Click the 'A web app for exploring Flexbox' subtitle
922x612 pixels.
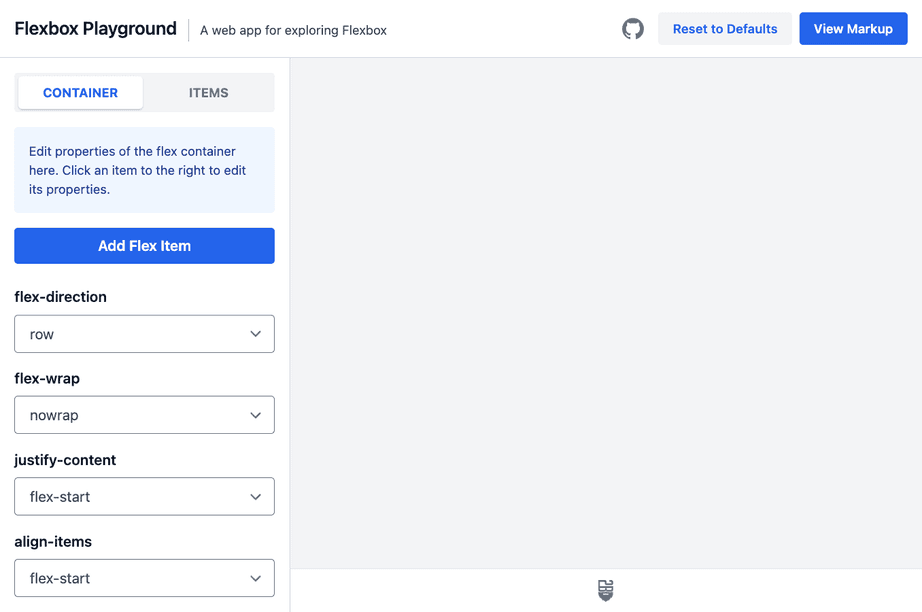pyautogui.click(x=293, y=30)
